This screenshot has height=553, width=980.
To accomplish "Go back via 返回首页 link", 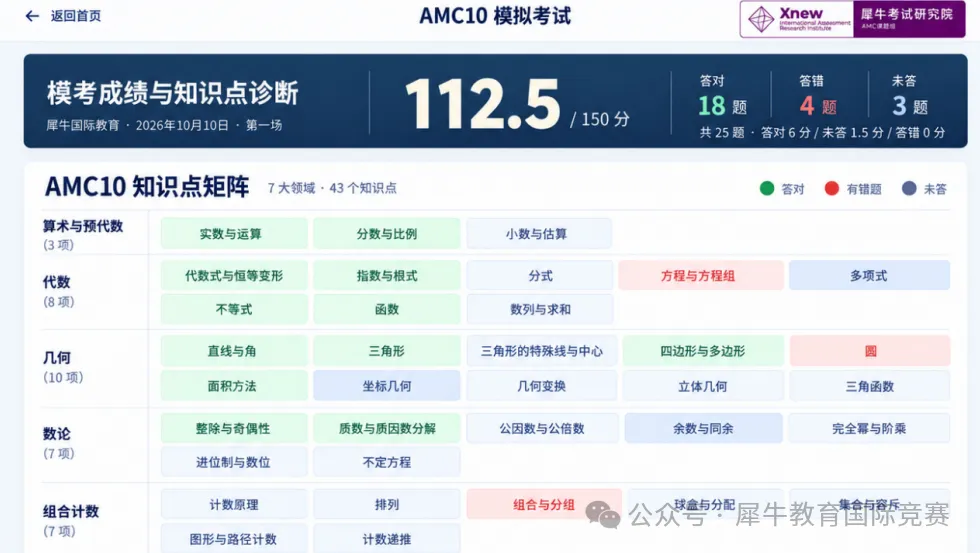I will (x=76, y=16).
